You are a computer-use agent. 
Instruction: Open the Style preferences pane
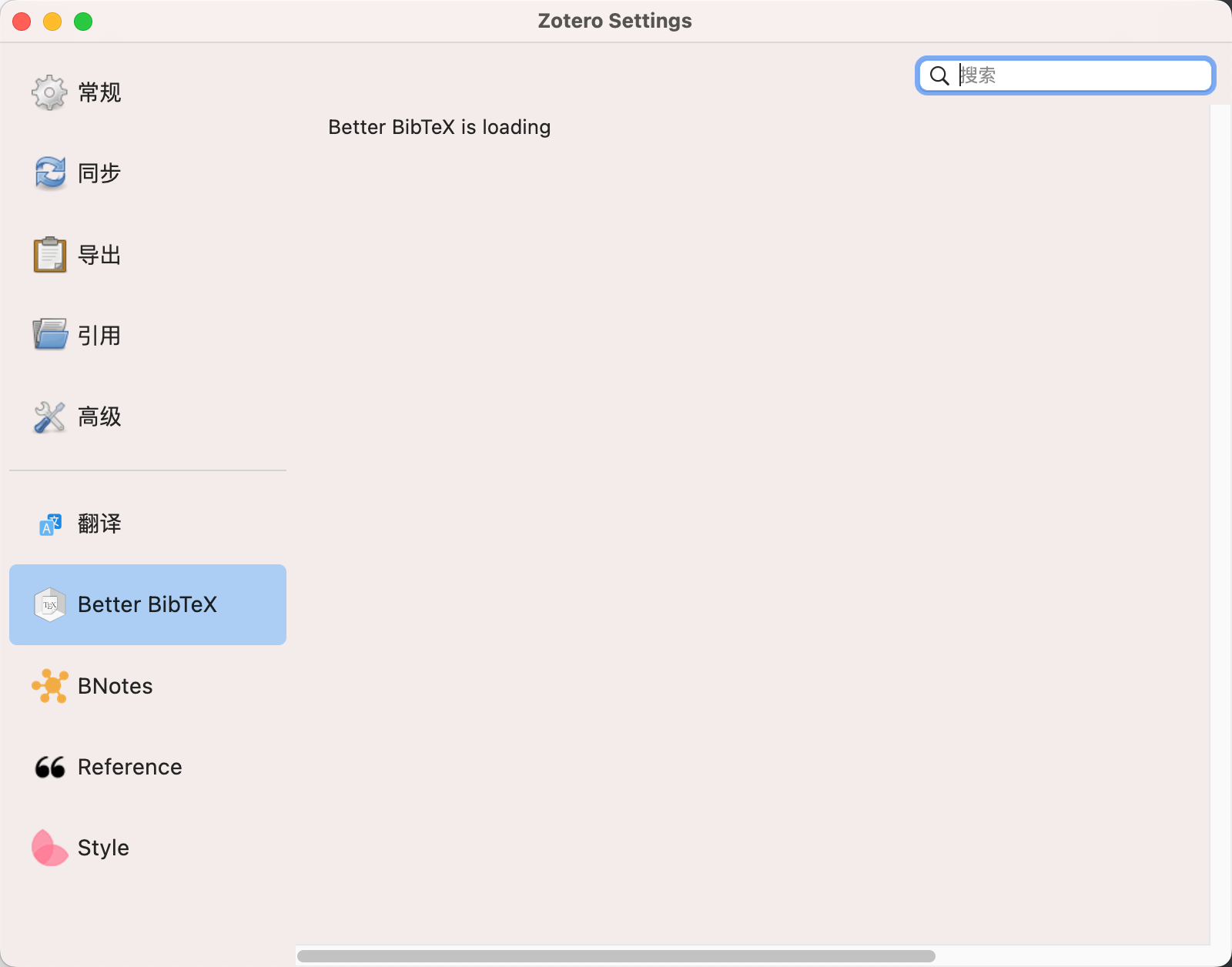pos(148,848)
